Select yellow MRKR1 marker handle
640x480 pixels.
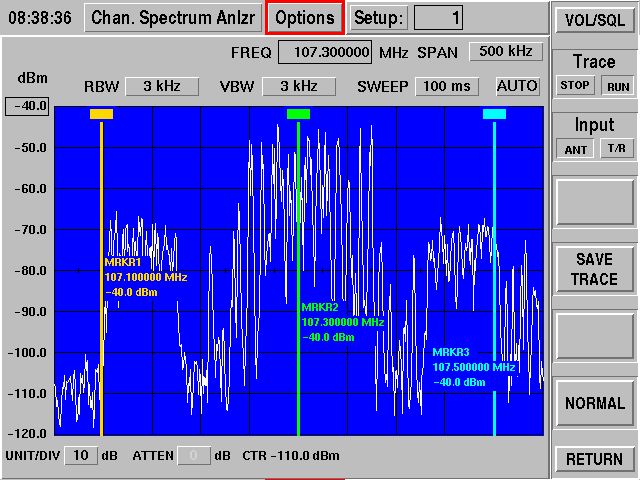[101, 114]
